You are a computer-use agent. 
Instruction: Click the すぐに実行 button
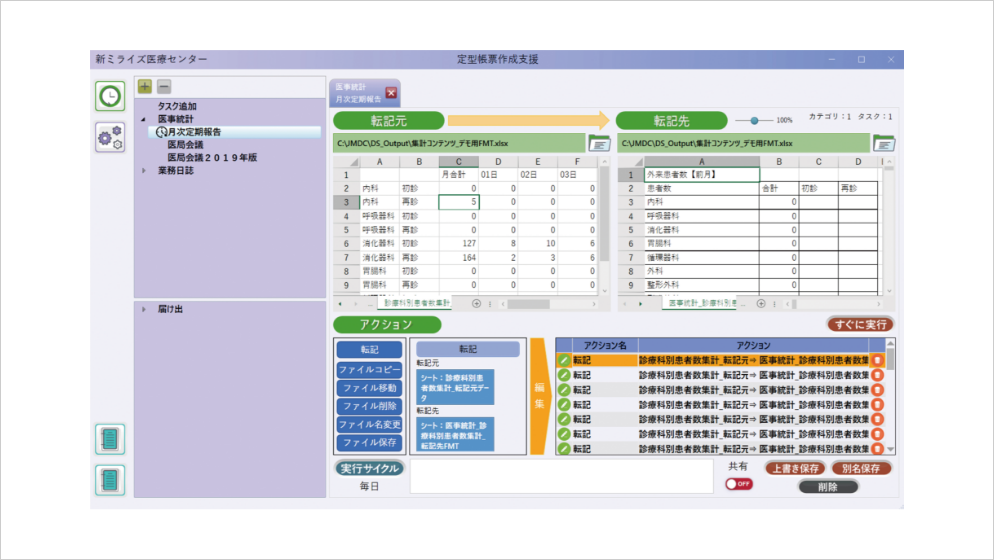coord(860,324)
